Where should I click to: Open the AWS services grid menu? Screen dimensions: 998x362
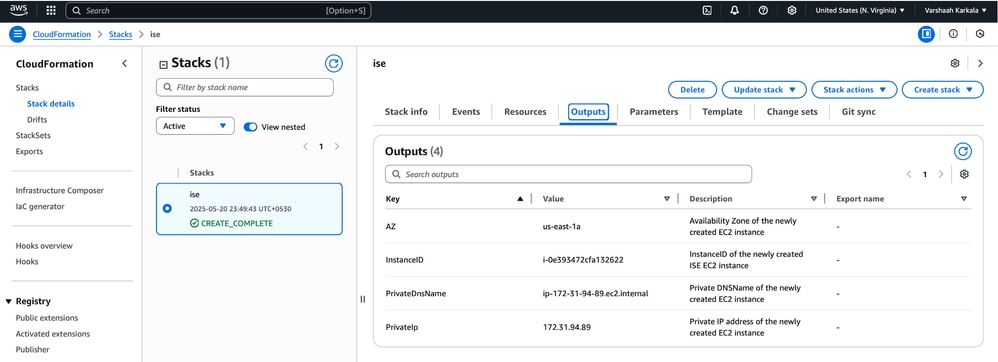[51, 11]
